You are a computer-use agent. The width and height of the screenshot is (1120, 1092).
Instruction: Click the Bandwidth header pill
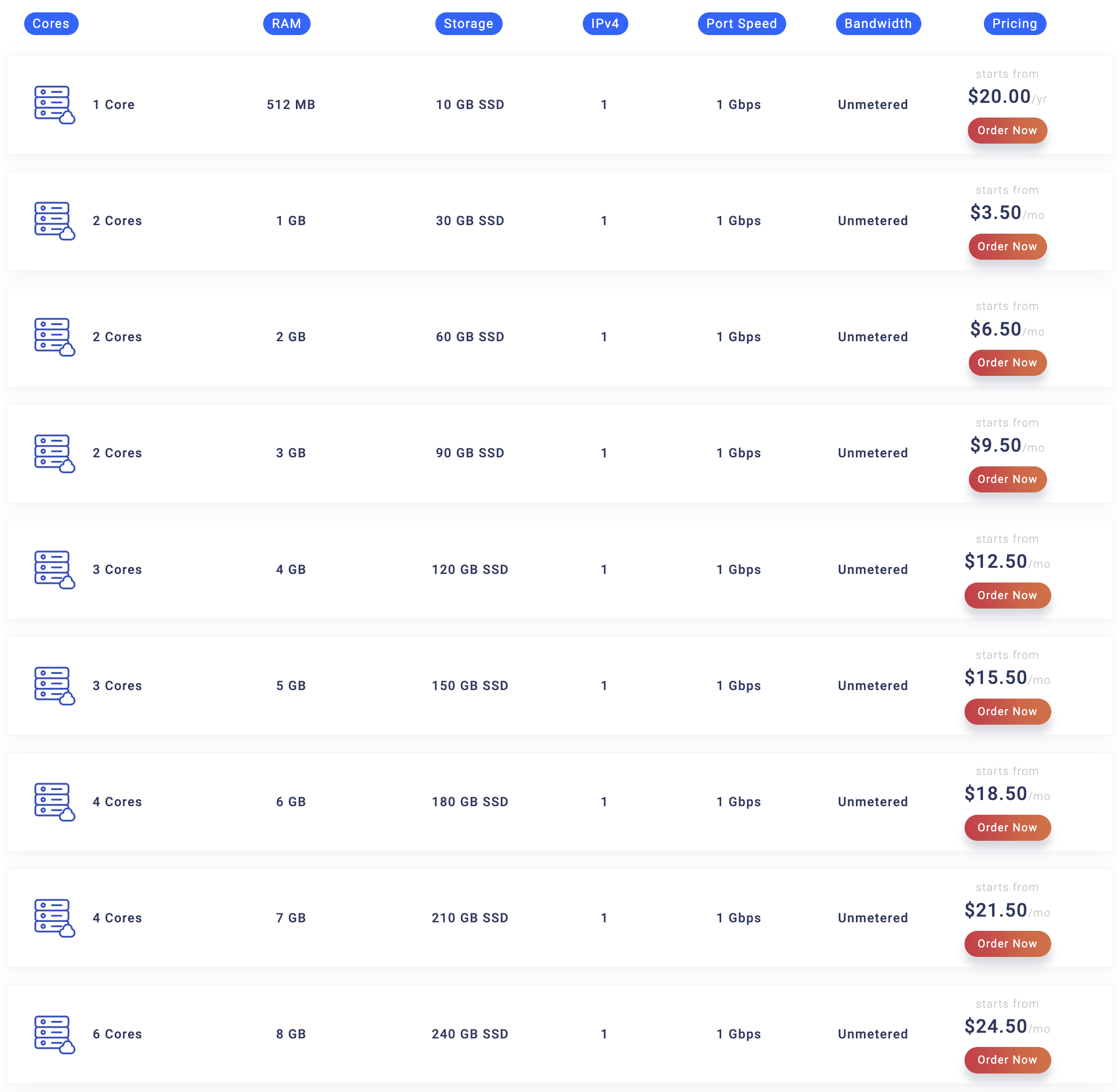[878, 24]
